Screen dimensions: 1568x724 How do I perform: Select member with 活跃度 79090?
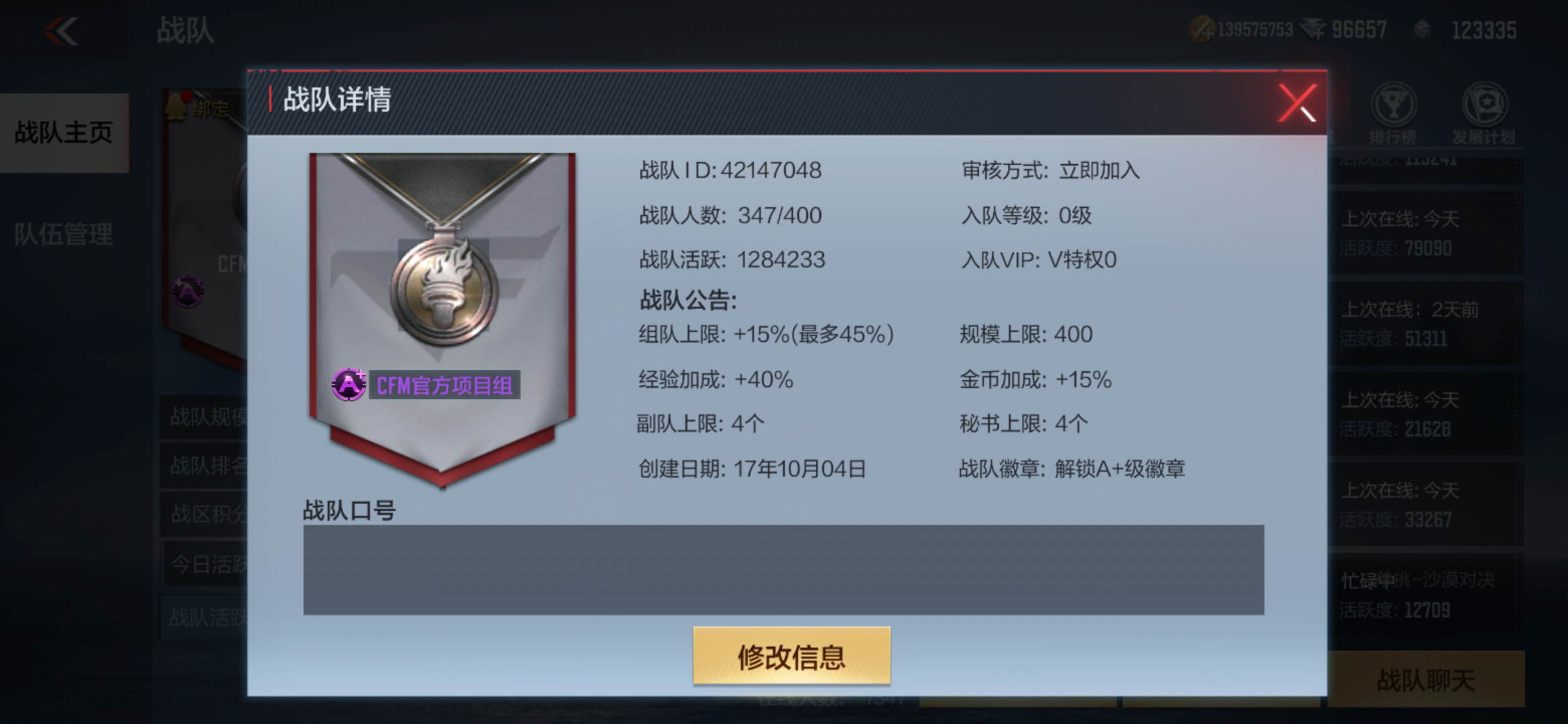(1425, 233)
